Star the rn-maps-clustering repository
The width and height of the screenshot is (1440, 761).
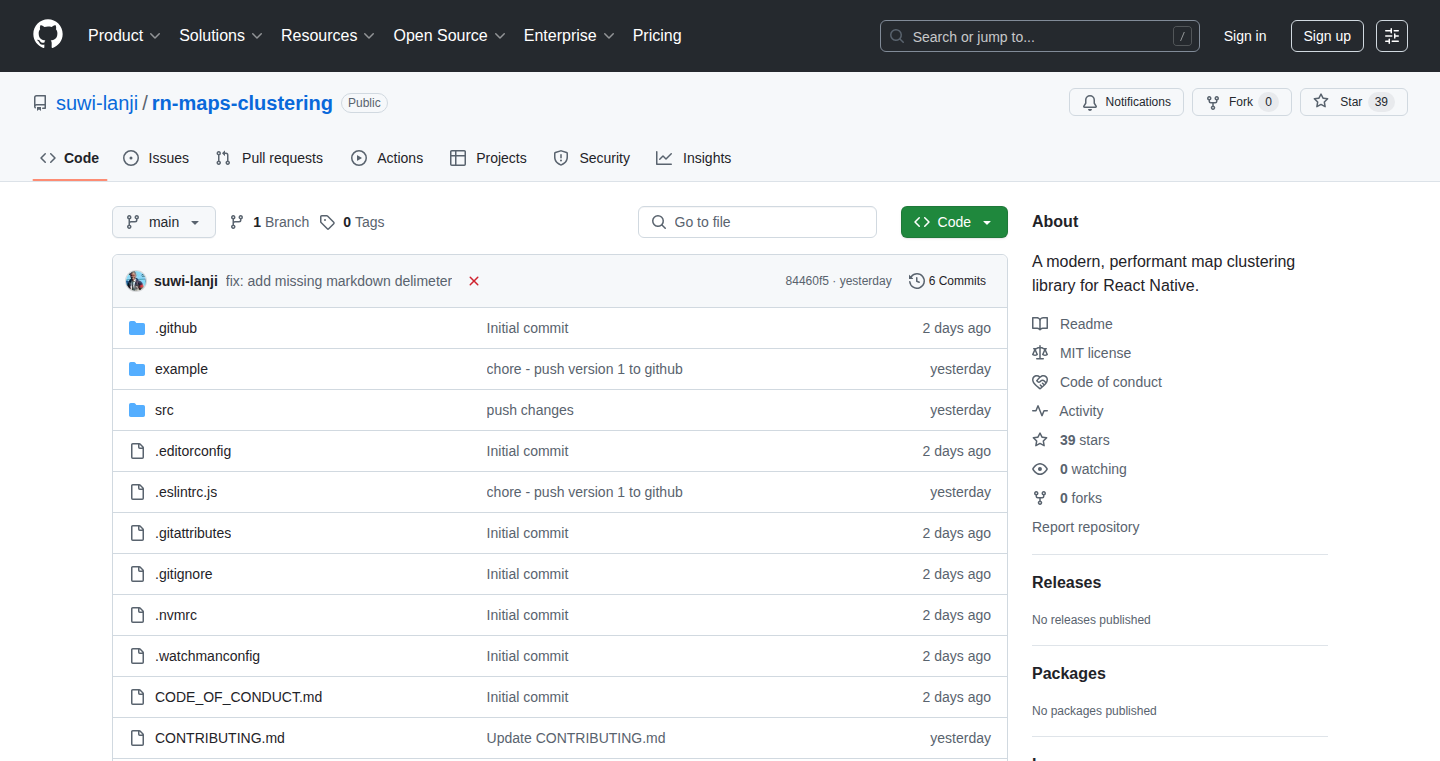coord(1353,102)
